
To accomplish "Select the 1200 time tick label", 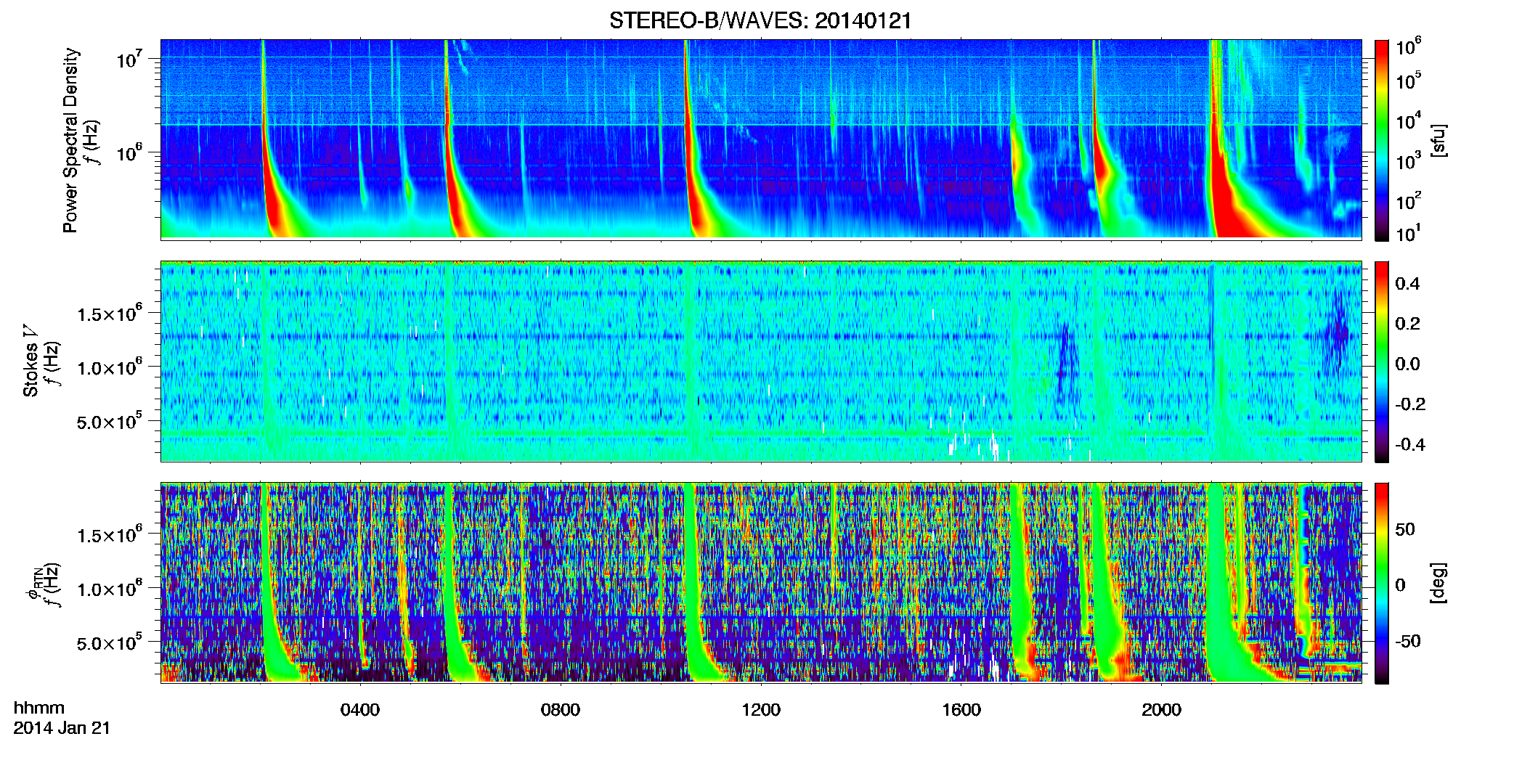I will pyautogui.click(x=761, y=710).
